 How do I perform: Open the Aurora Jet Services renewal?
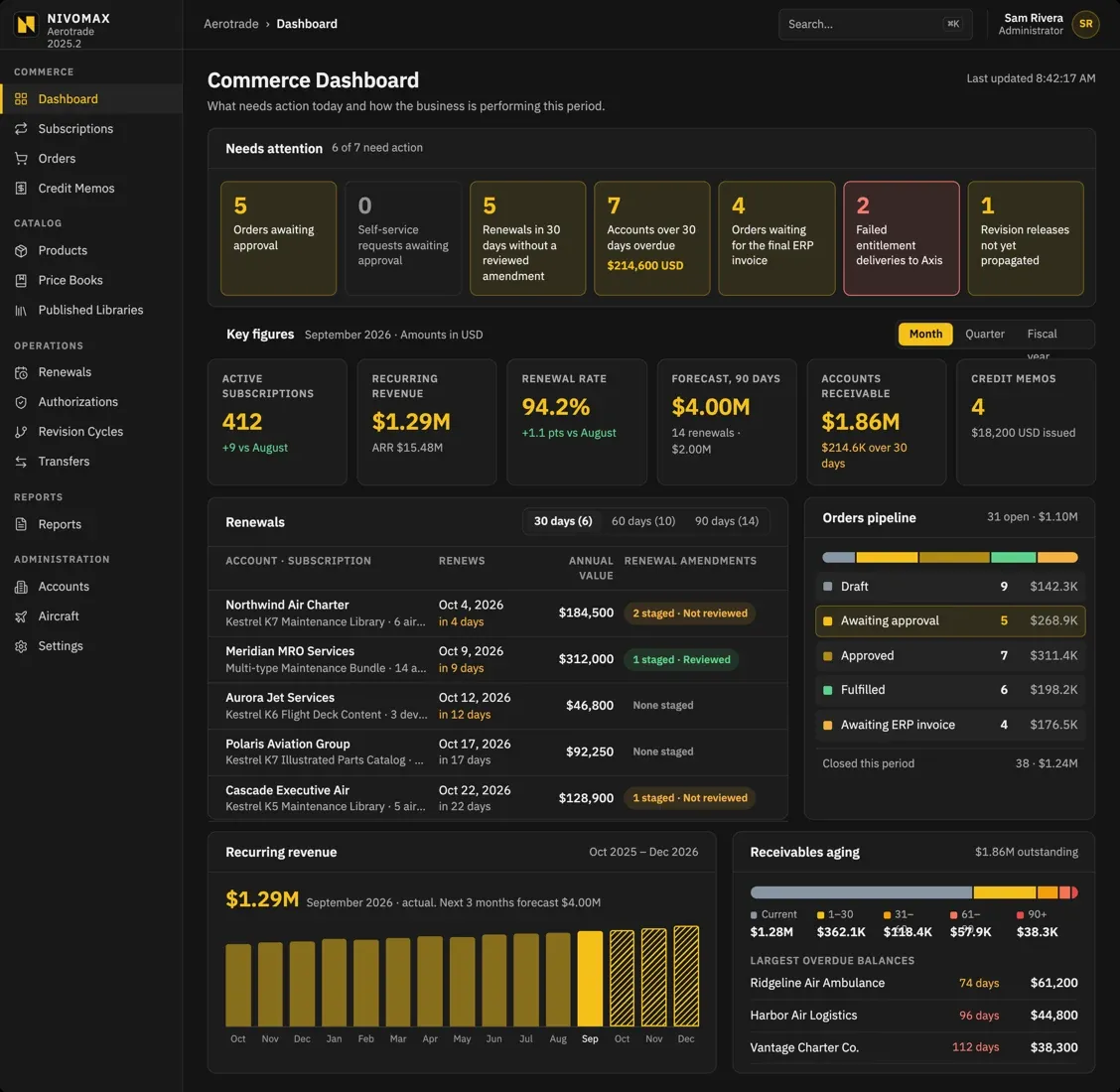(497, 707)
